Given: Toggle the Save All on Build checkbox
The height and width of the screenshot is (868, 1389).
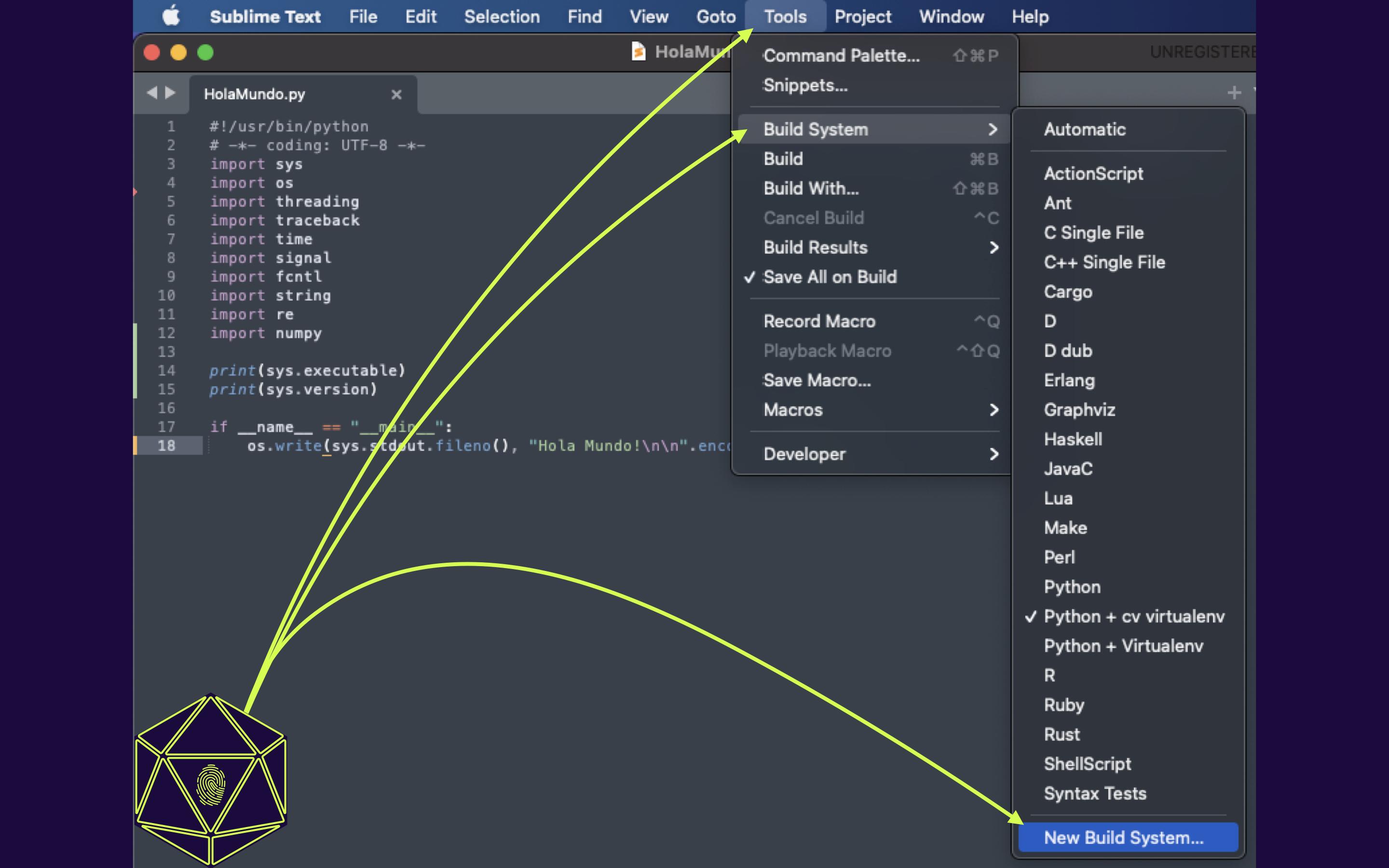Looking at the screenshot, I should (829, 277).
